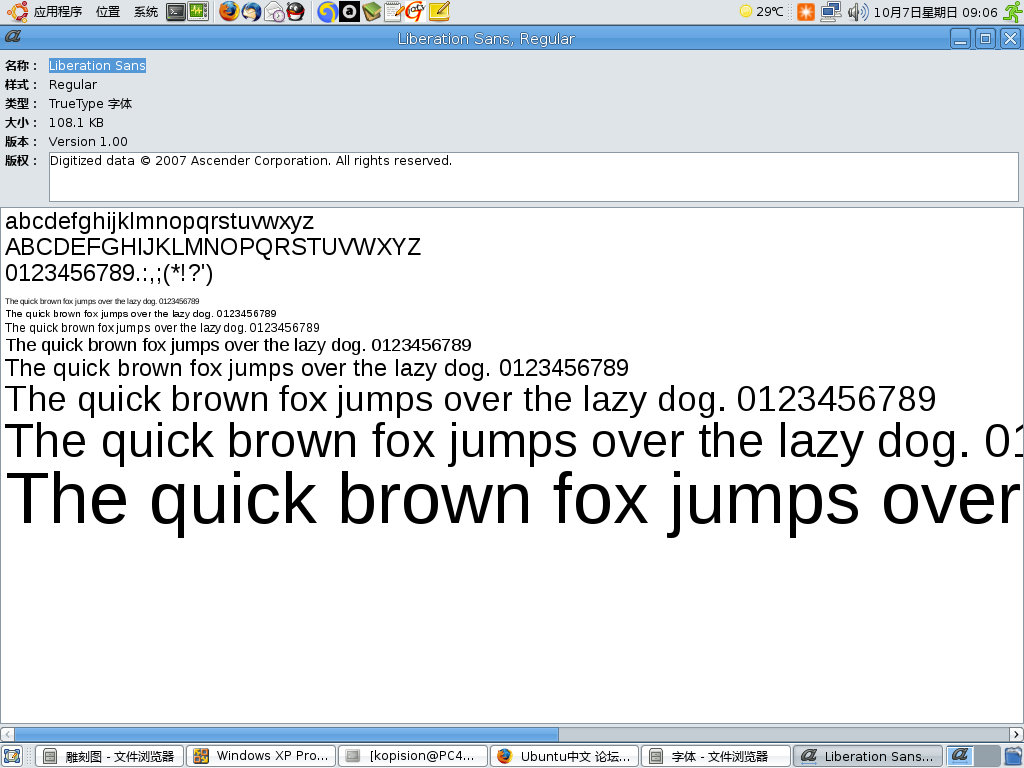The image size is (1024, 768).
Task: Click the font viewer window menu icon
Action: point(12,37)
